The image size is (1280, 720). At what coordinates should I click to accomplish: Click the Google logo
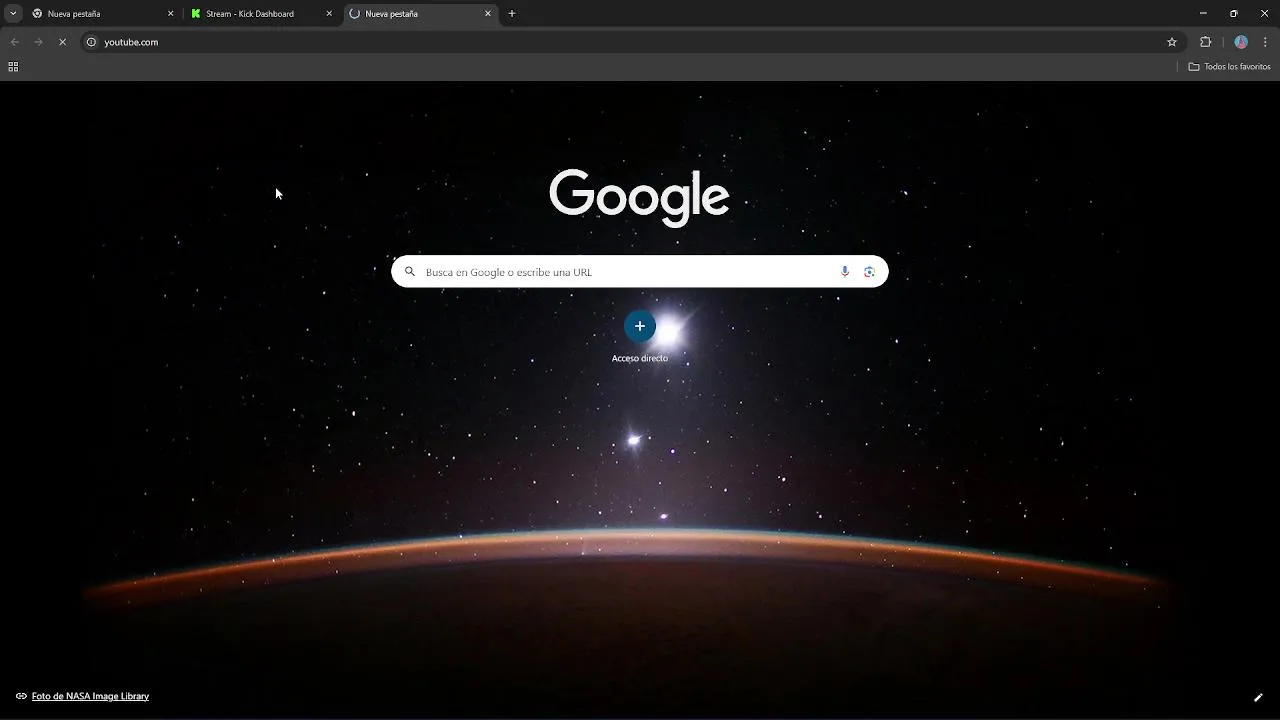click(x=639, y=196)
